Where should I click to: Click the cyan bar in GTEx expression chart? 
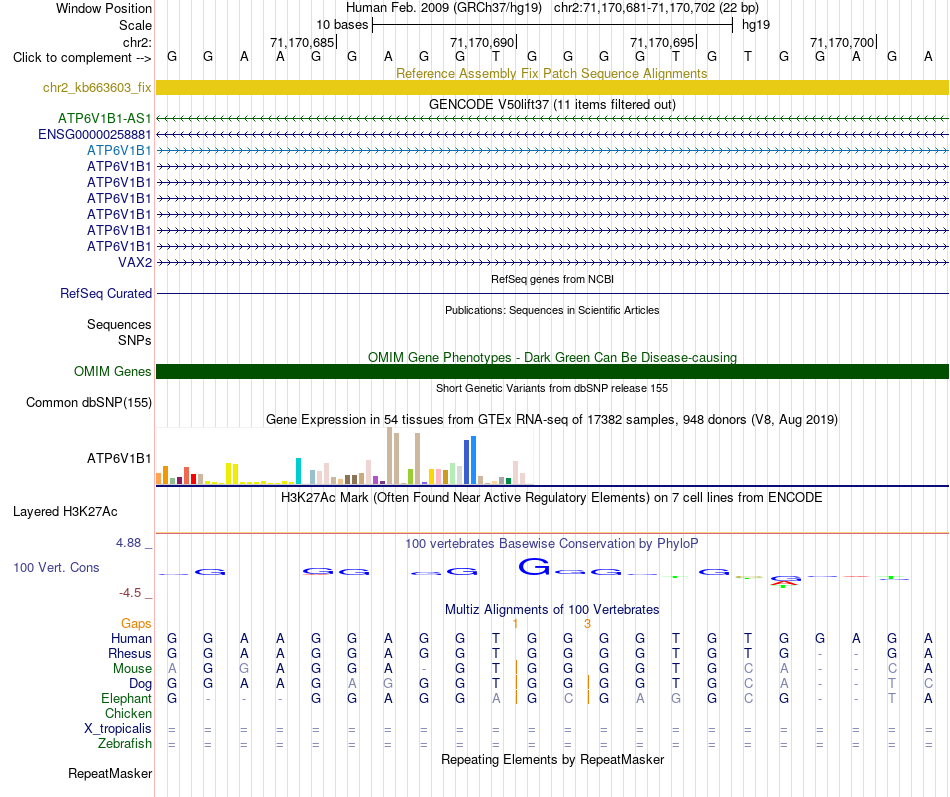point(298,471)
